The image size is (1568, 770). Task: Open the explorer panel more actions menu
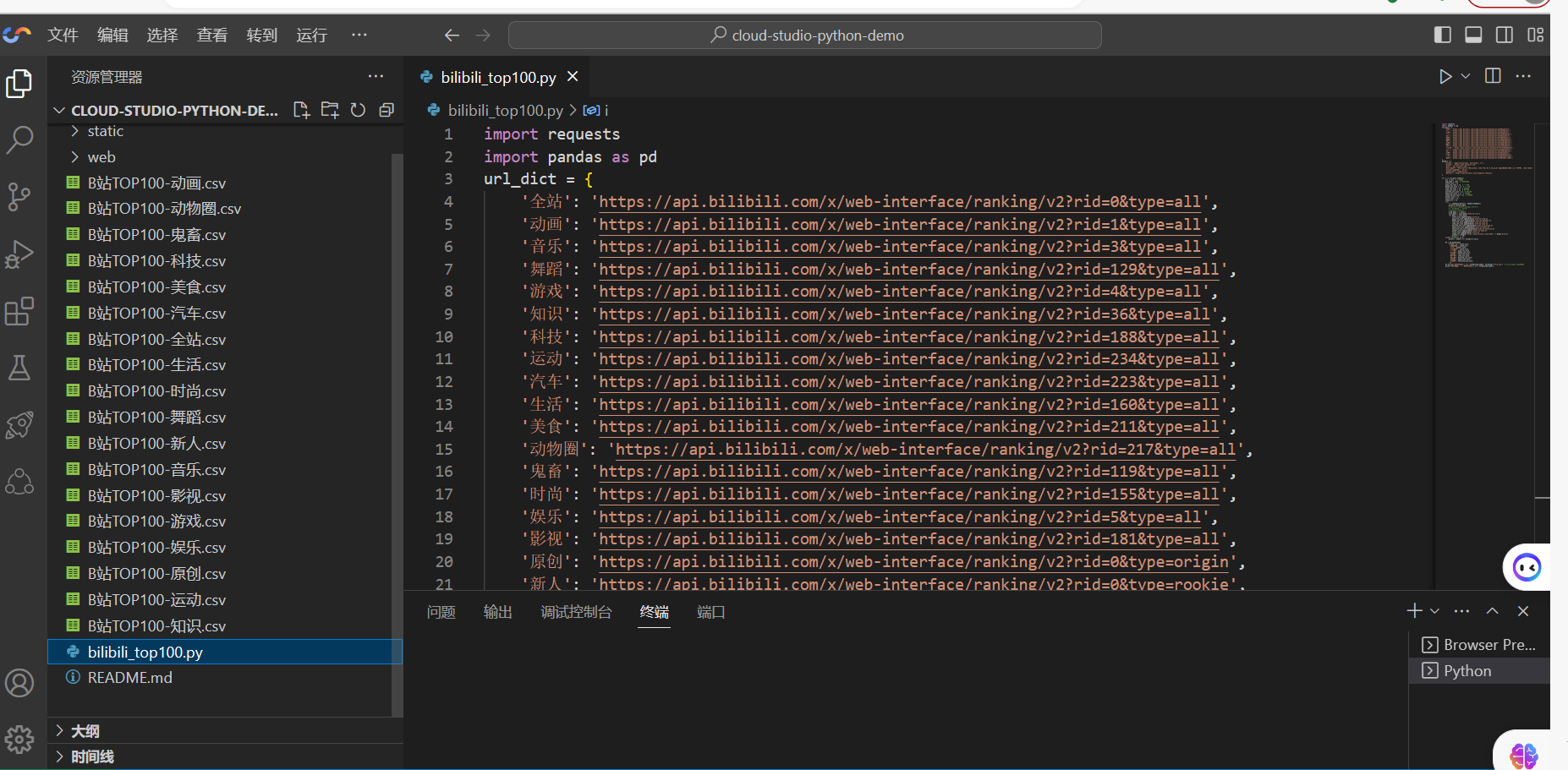point(376,76)
